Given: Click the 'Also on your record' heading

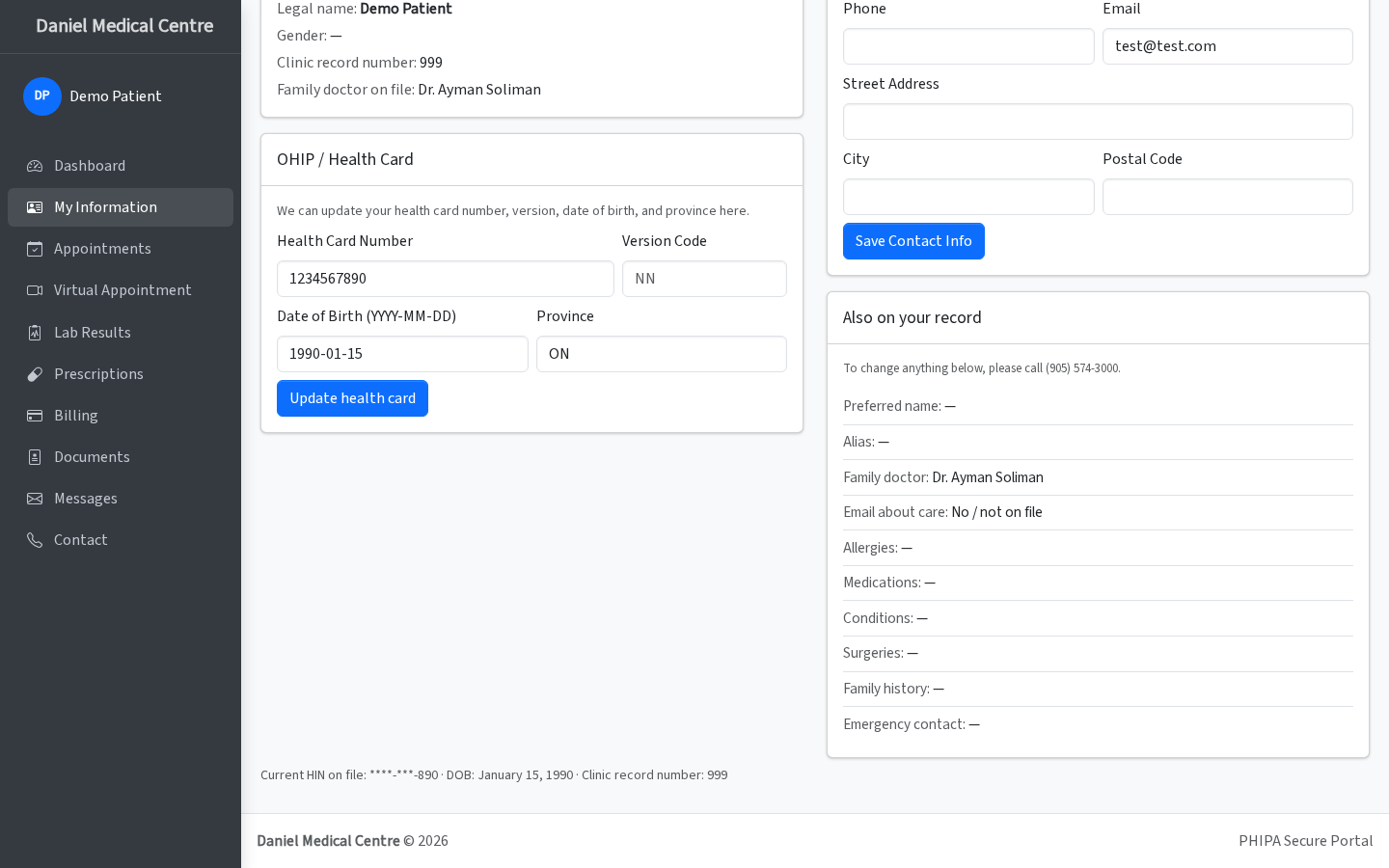Looking at the screenshot, I should tap(912, 317).
